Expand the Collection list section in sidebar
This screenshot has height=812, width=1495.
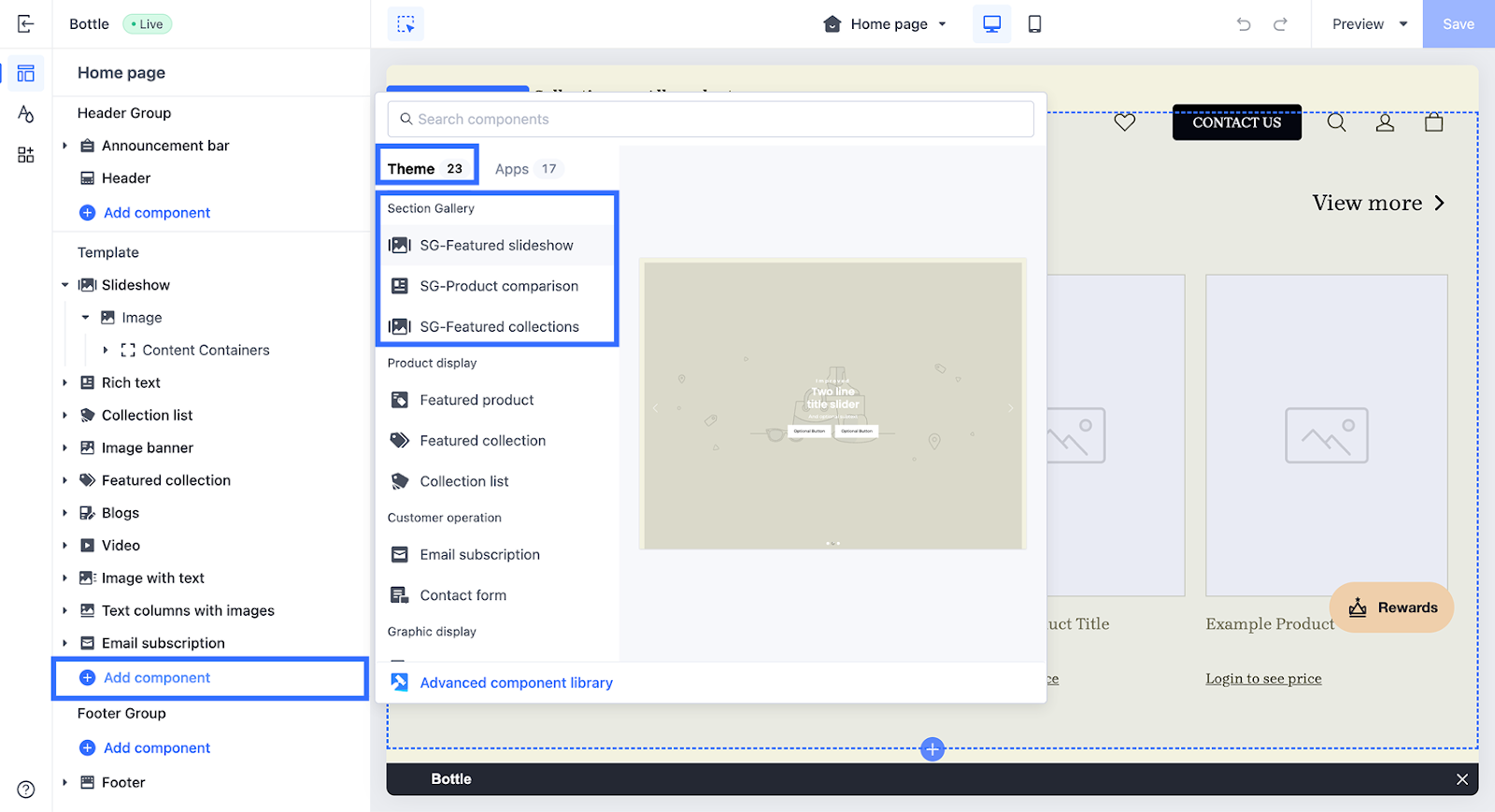click(64, 416)
